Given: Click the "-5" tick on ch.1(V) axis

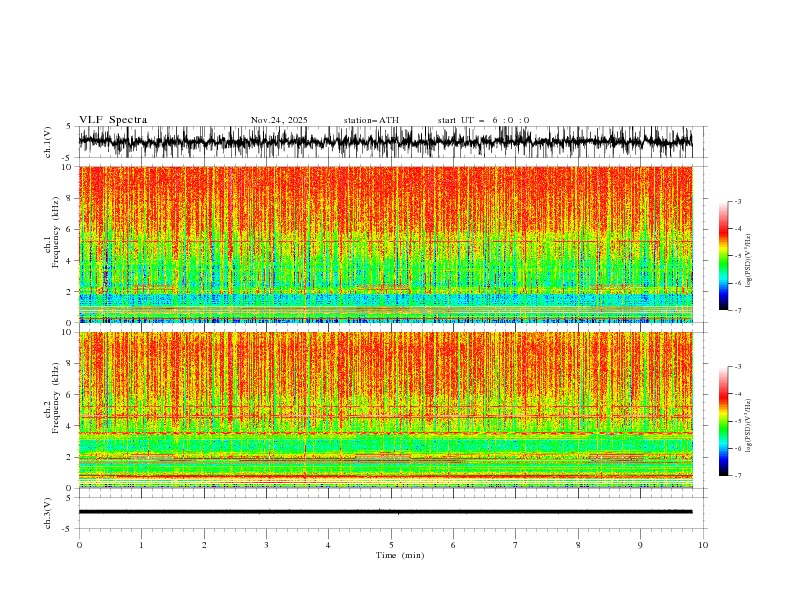Looking at the screenshot, I should click(x=68, y=158).
